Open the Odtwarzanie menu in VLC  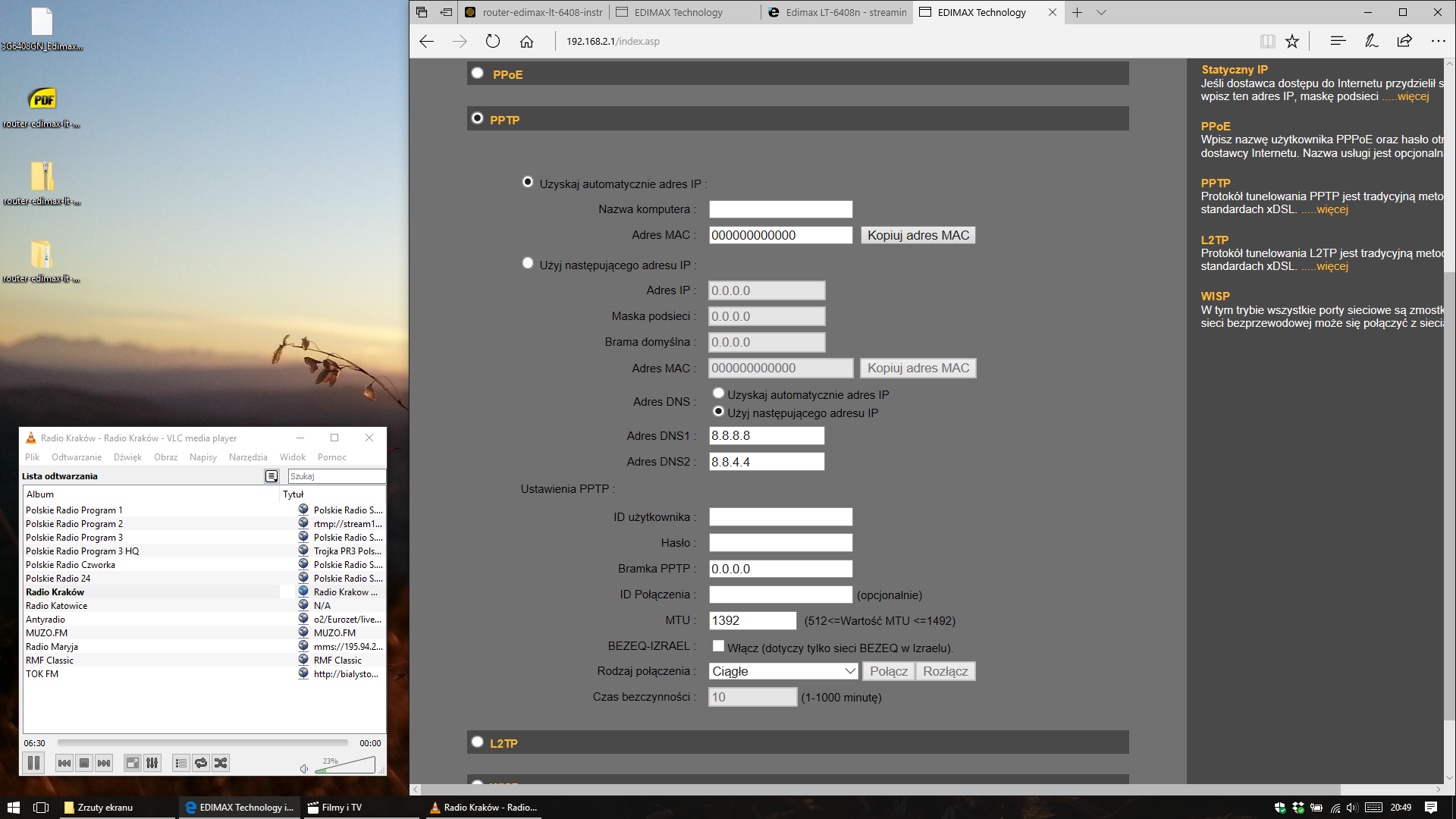click(77, 457)
